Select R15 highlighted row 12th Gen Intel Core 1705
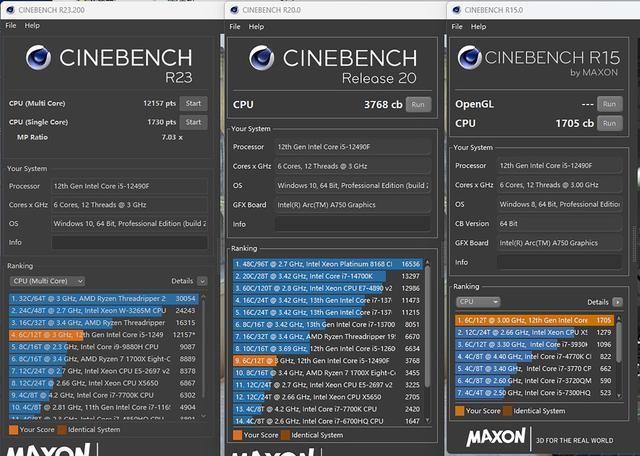The height and width of the screenshot is (456, 640). (x=535, y=320)
